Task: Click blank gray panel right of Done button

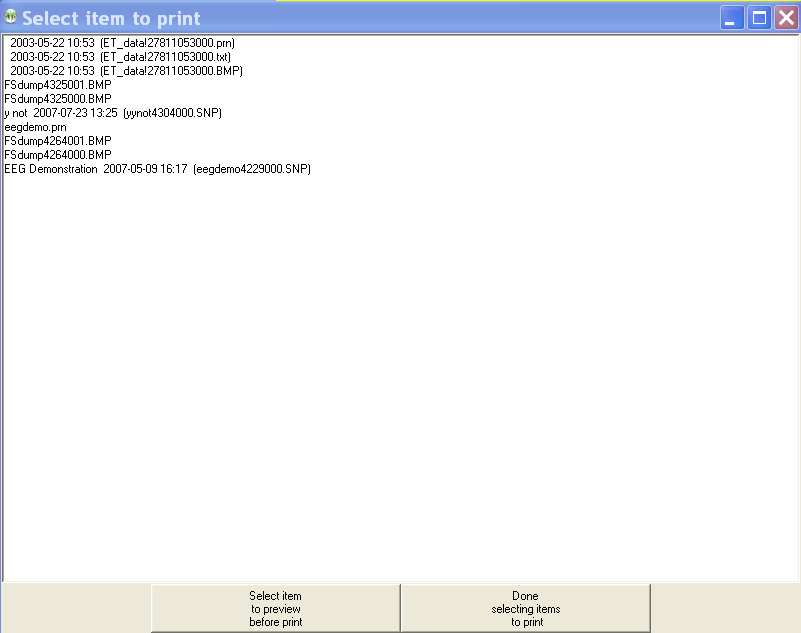Action: pyautogui.click(x=725, y=608)
